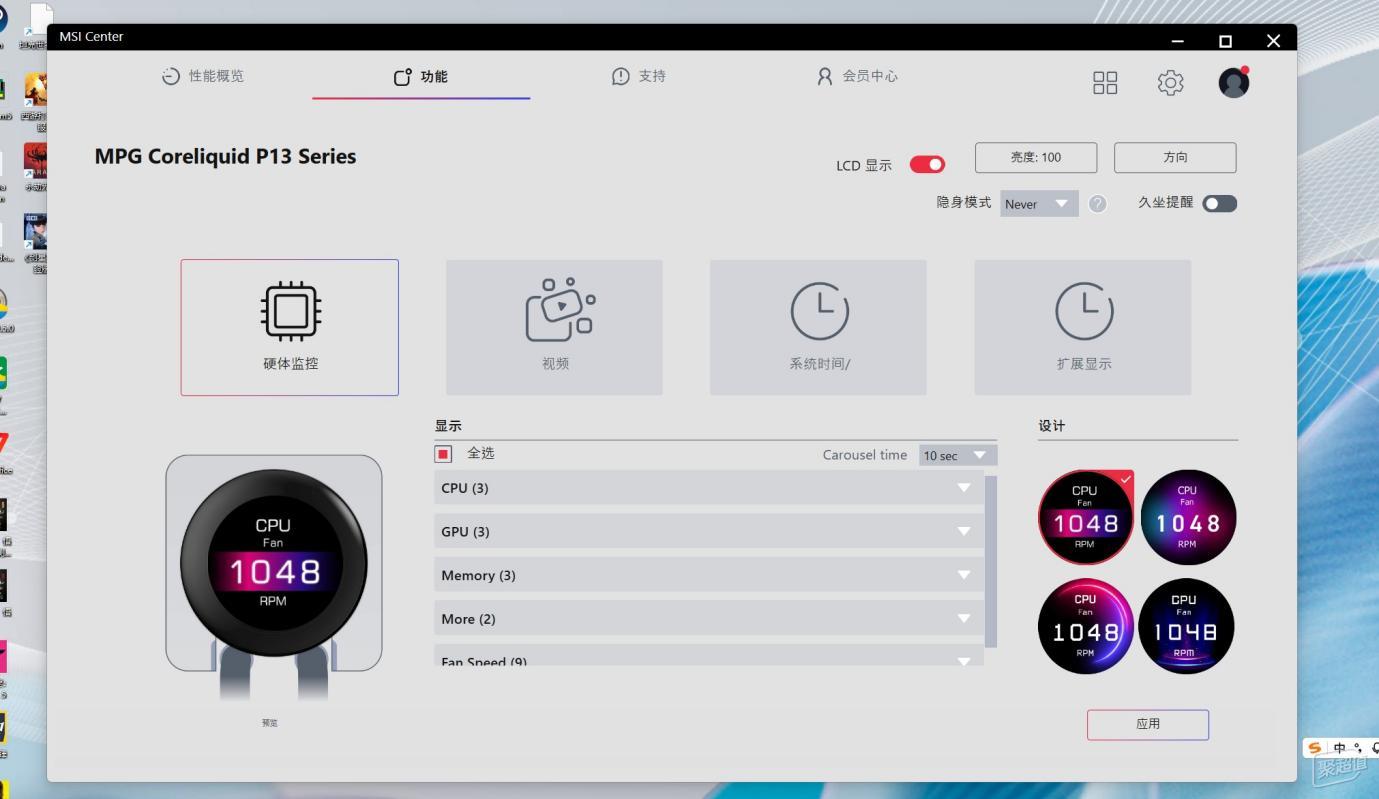Click the 应用 apply button
1379x799 pixels.
(x=1148, y=724)
